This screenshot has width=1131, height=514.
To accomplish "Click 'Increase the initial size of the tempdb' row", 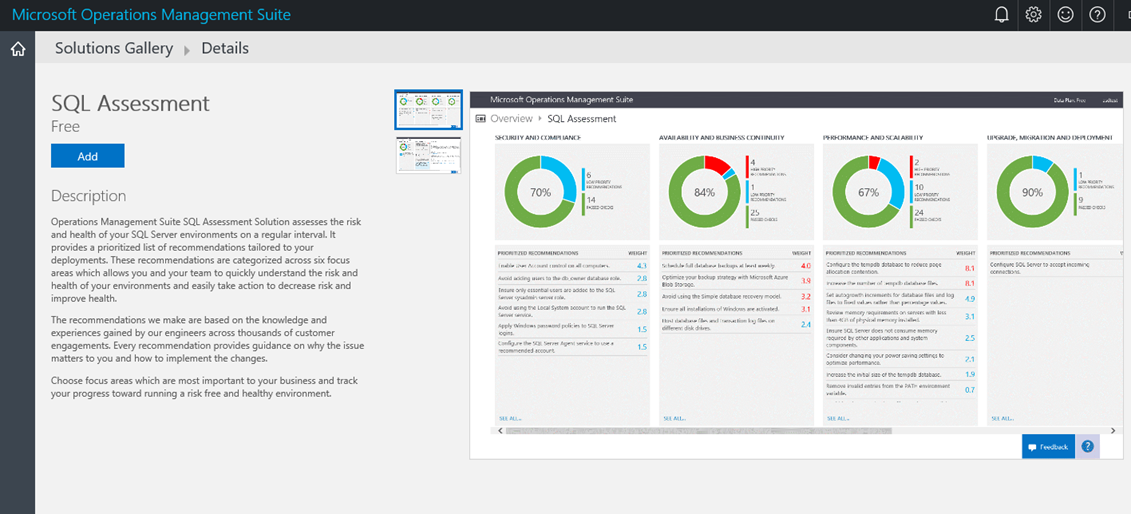I will click(901, 374).
